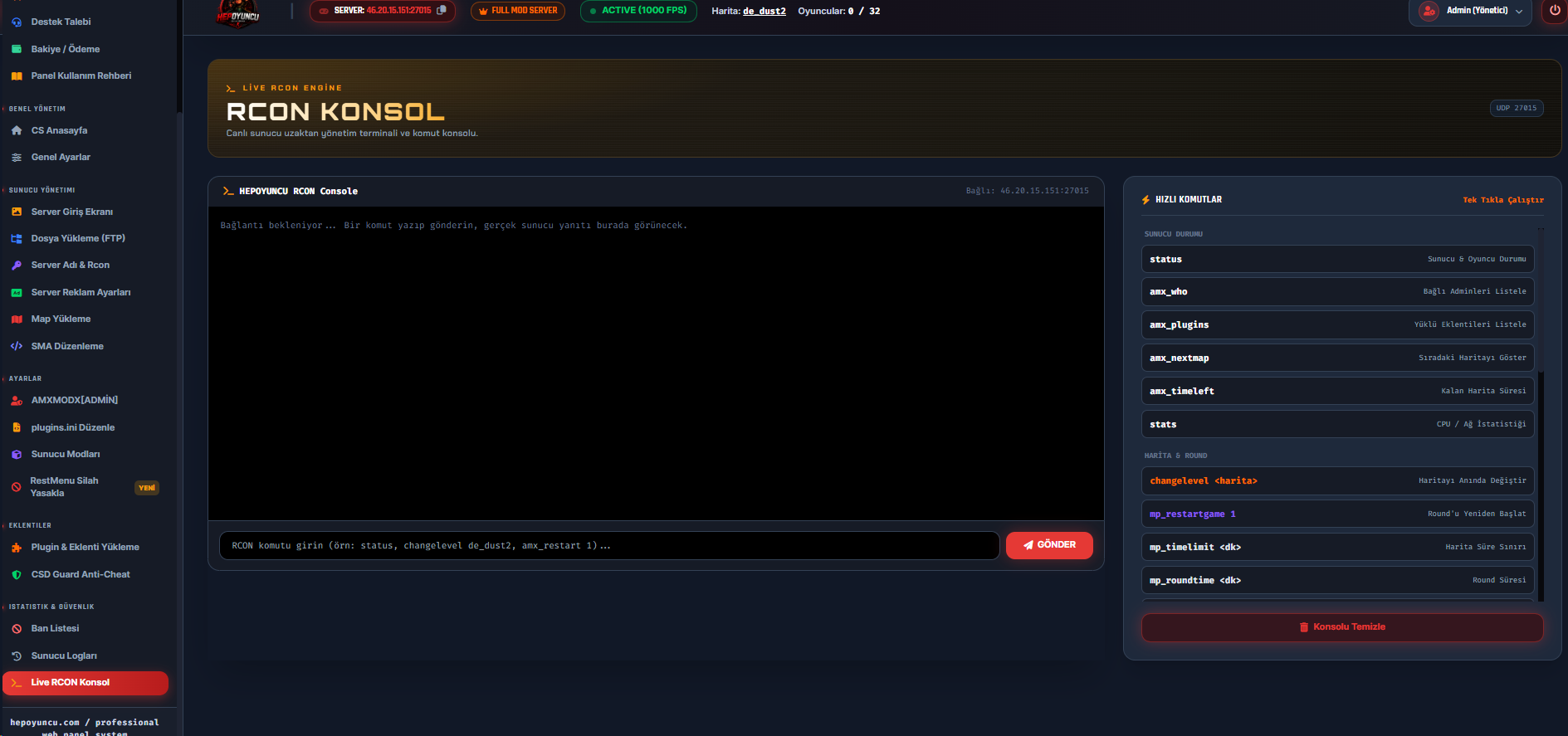Screen dimensions: 1568x736
Task: Select Live RCON Konsol menu item
Action: pos(85,683)
